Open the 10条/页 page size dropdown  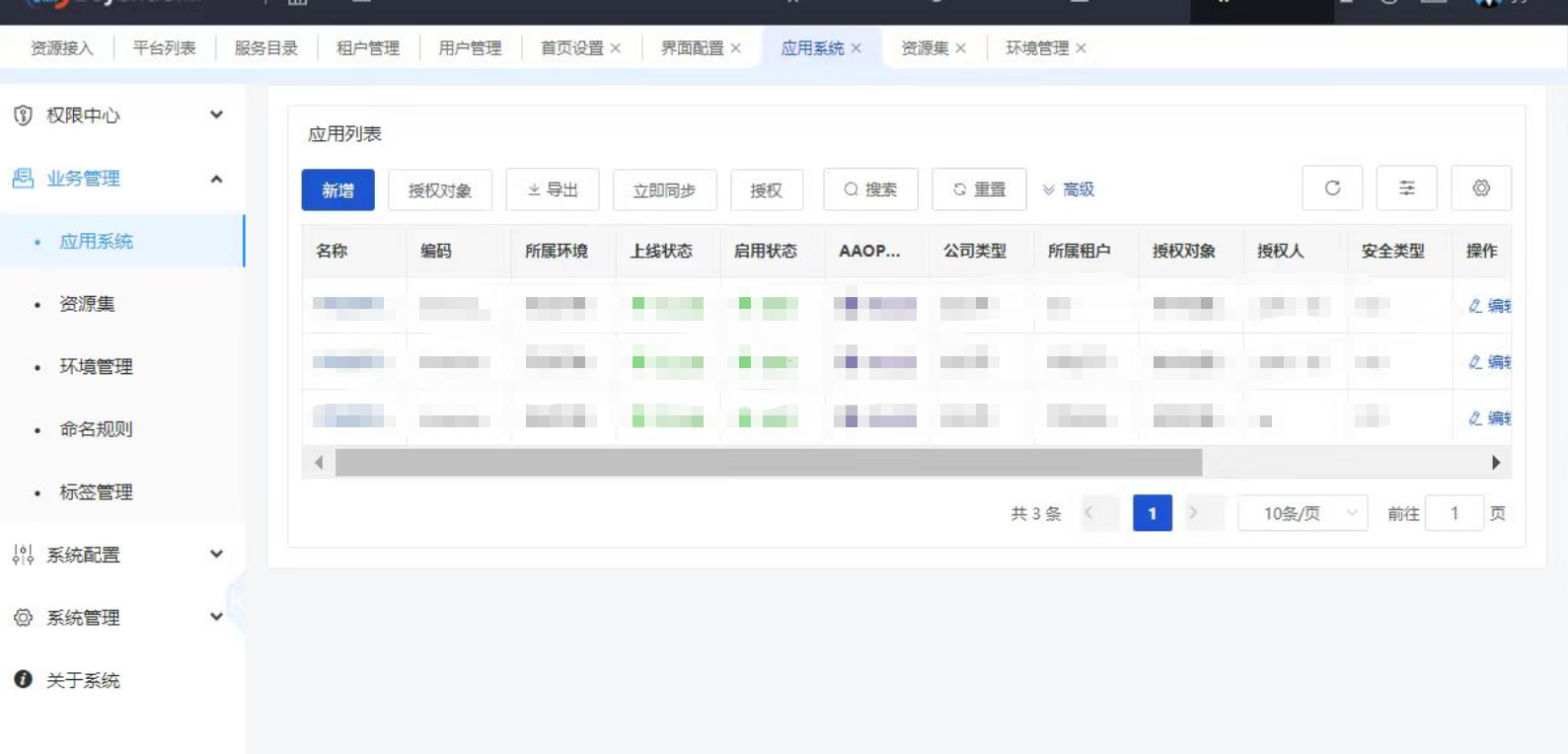[x=1303, y=513]
